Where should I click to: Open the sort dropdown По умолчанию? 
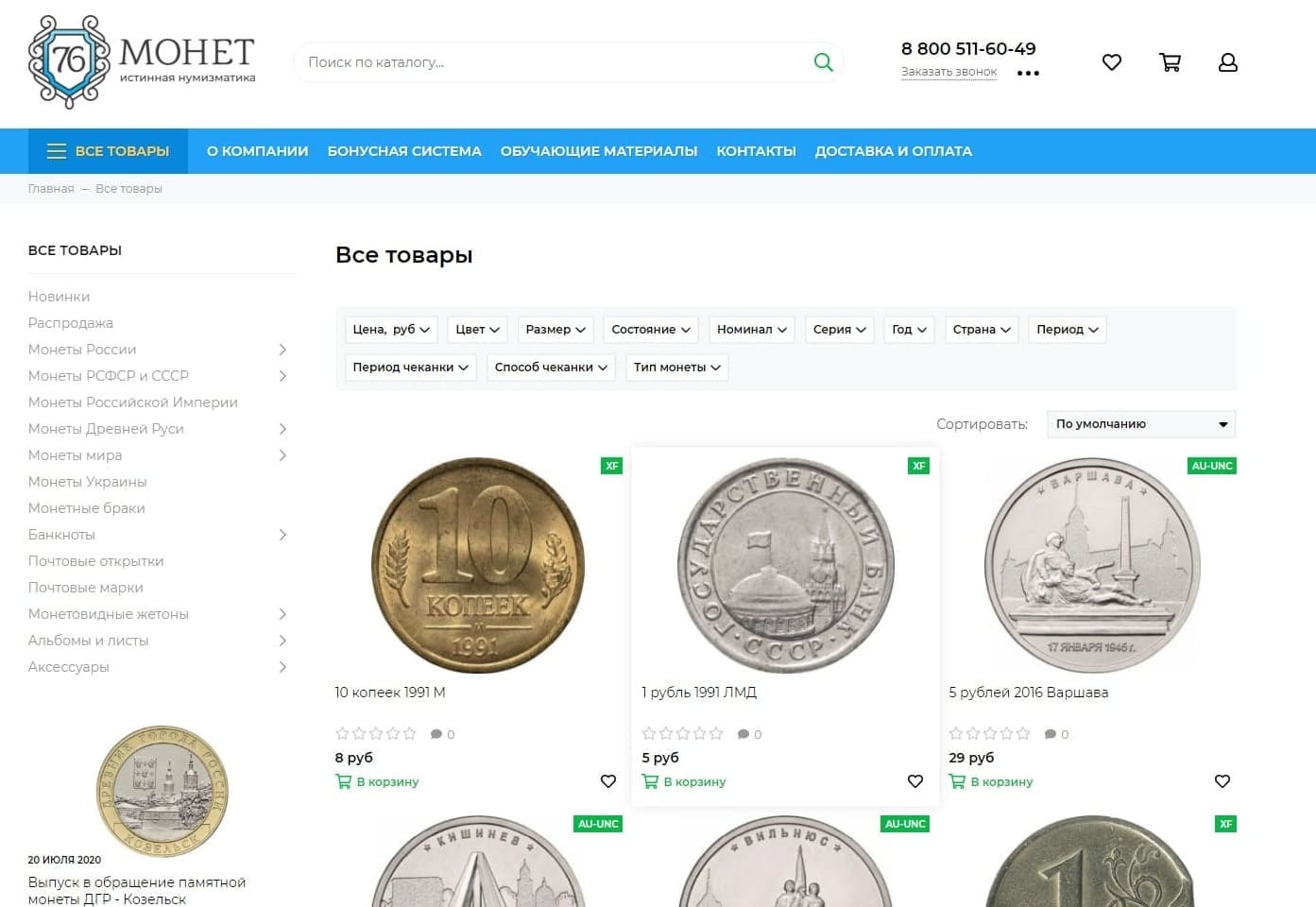coord(1141,424)
